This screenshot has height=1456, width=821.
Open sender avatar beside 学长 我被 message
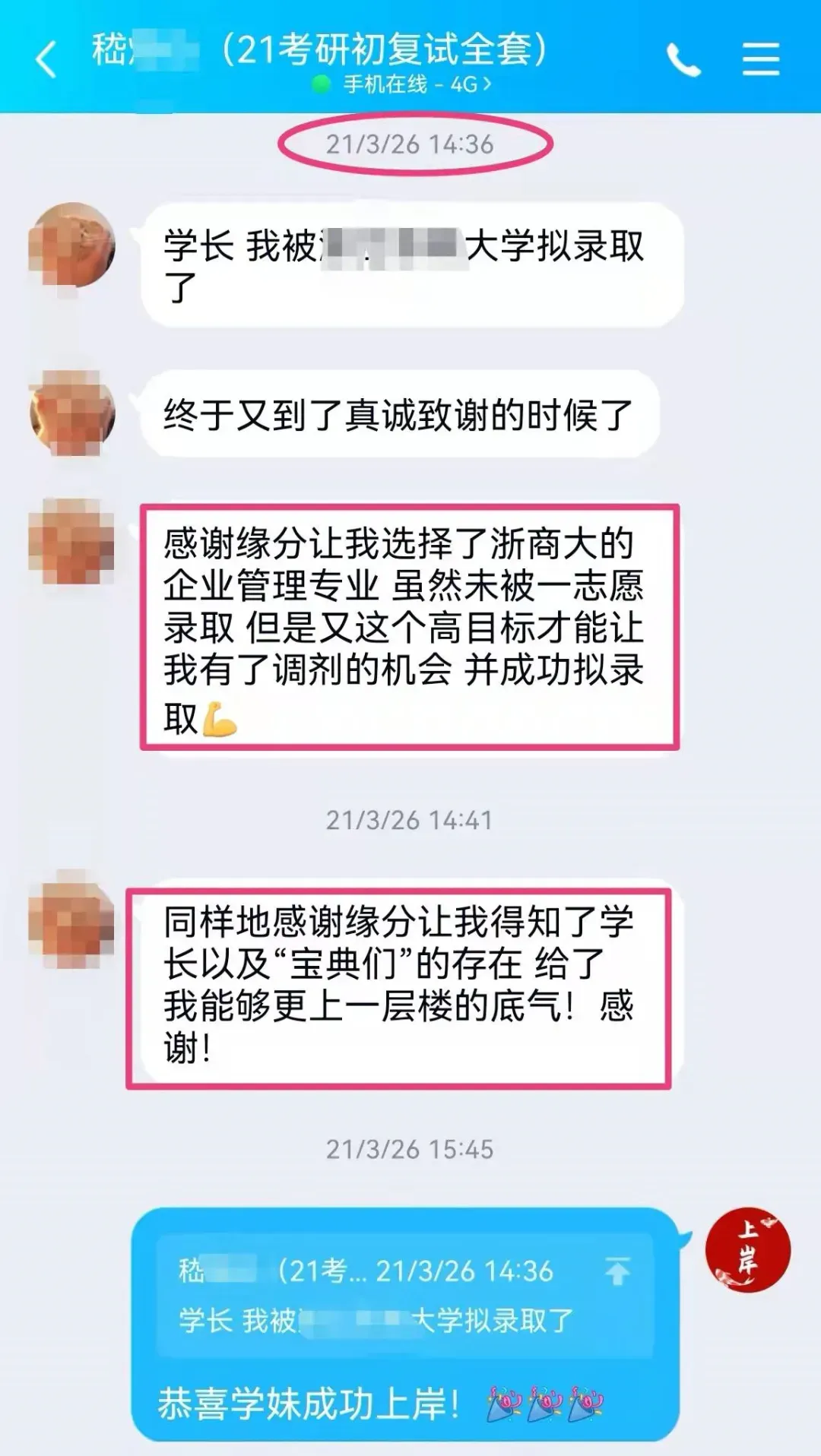point(71,245)
